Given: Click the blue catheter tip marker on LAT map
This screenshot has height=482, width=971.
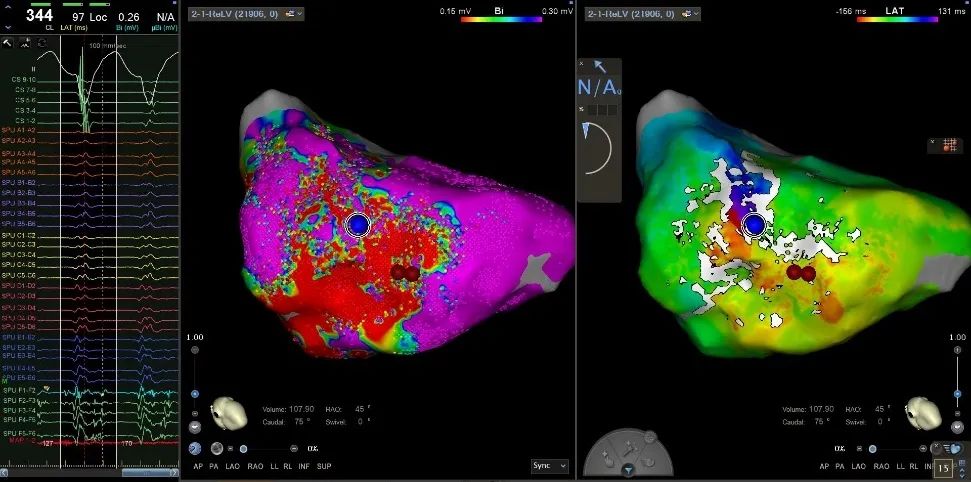Looking at the screenshot, I should (x=755, y=225).
